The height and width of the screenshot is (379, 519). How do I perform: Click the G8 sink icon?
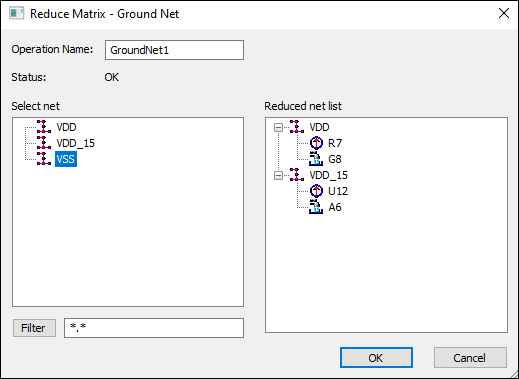coord(316,159)
